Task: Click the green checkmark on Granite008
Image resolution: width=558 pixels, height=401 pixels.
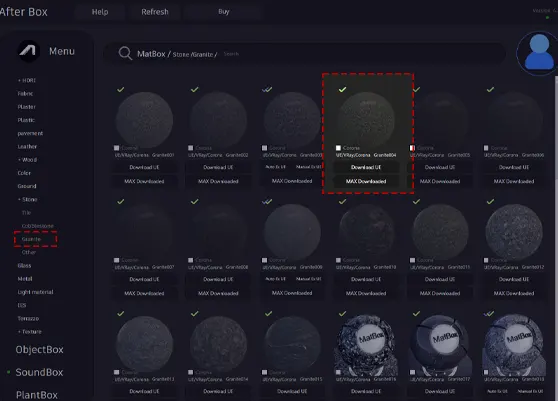Action: 195,201
